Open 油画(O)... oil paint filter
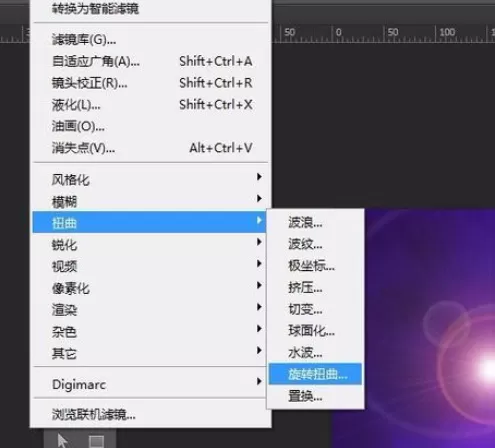The height and width of the screenshot is (448, 495). click(151, 126)
